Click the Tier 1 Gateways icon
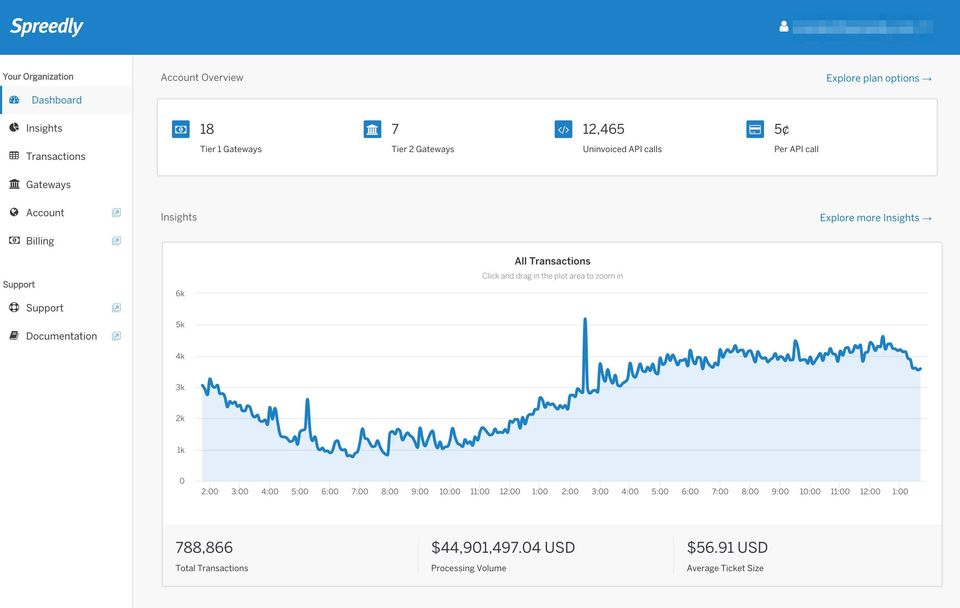Image resolution: width=960 pixels, height=608 pixels. point(181,129)
